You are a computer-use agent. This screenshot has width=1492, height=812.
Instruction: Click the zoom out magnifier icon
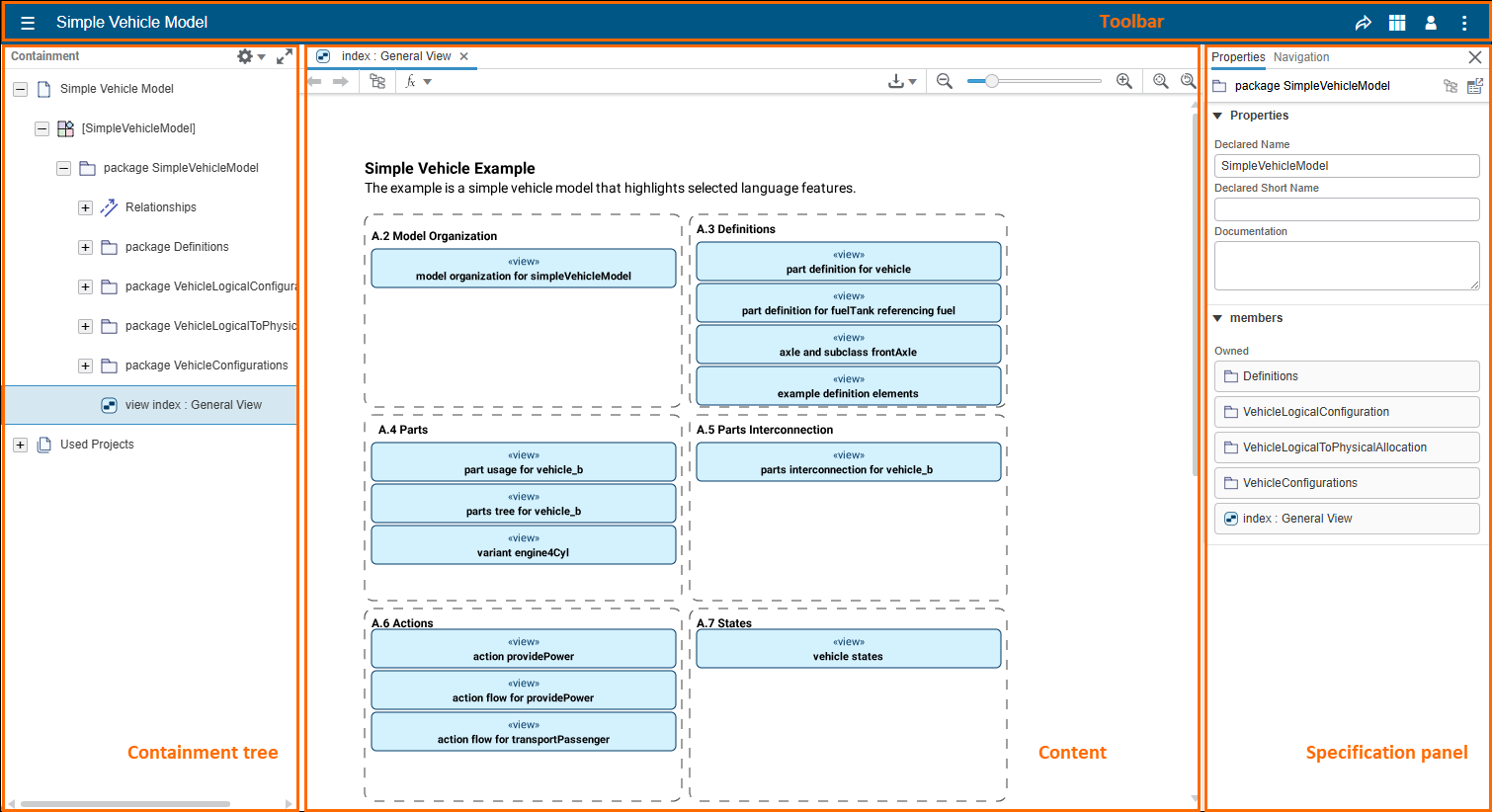point(945,81)
